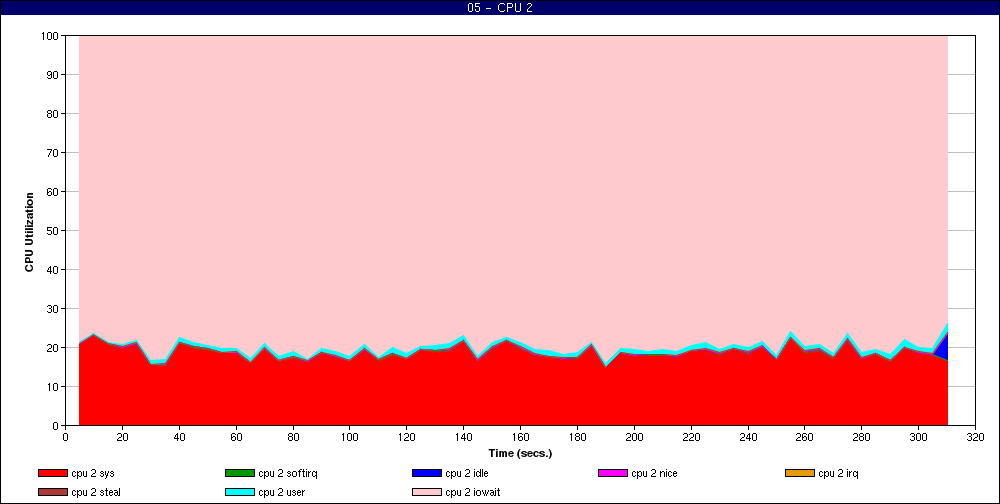Select the 'cpu 2 idle' legend label
The width and height of the screenshot is (1000, 504).
(467, 473)
